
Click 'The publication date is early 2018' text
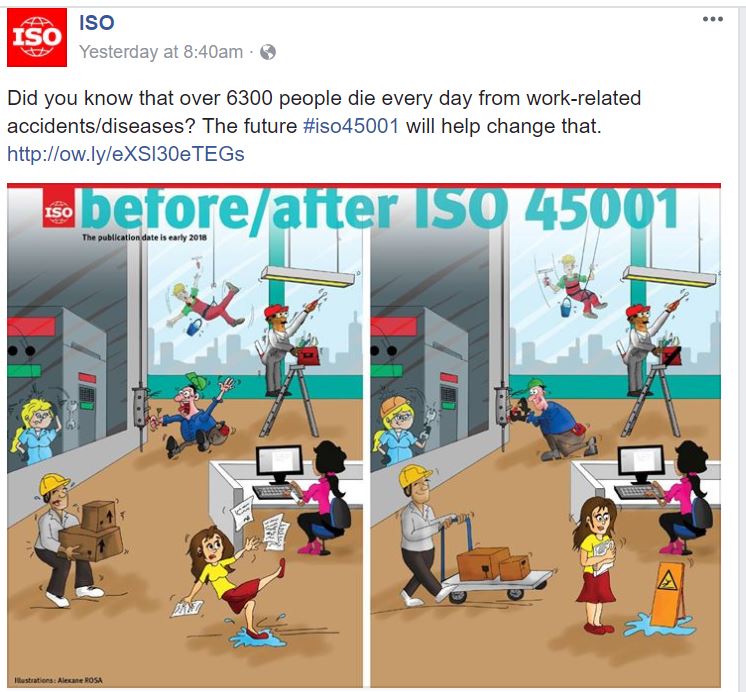(144, 237)
